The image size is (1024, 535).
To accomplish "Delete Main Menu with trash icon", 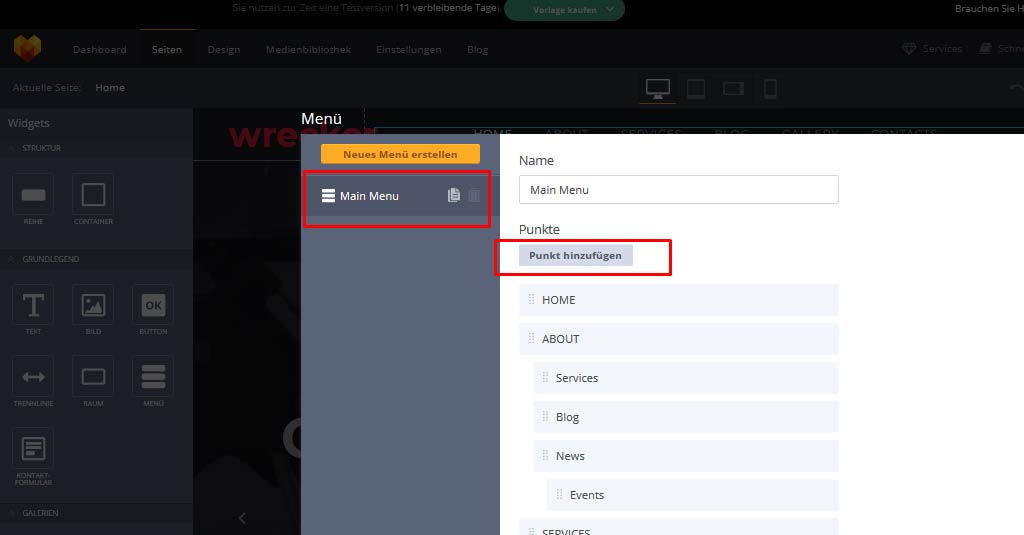I will tap(474, 196).
